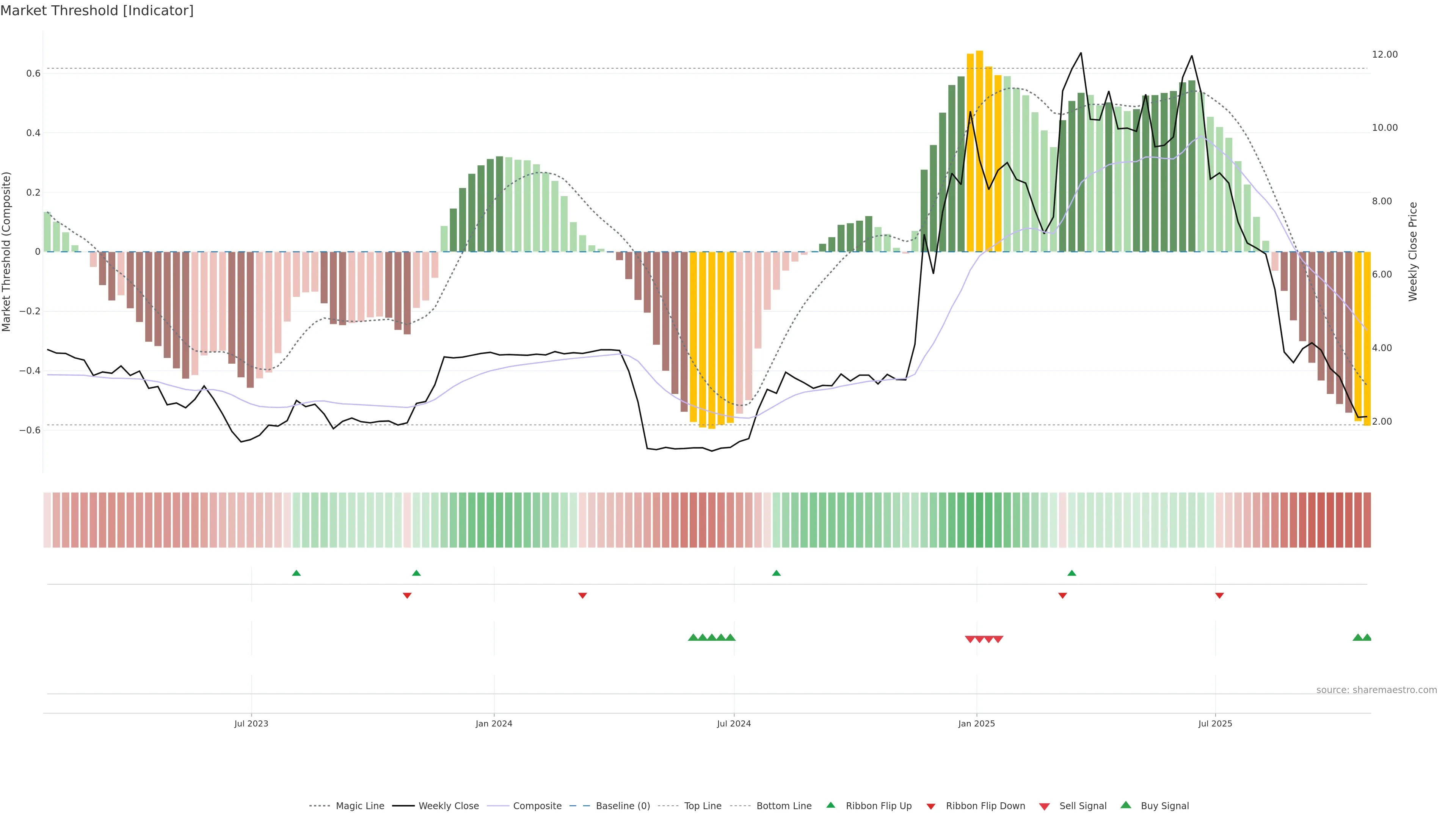Click the Ribbon Flip Down marker after Jan 2024

click(x=582, y=596)
